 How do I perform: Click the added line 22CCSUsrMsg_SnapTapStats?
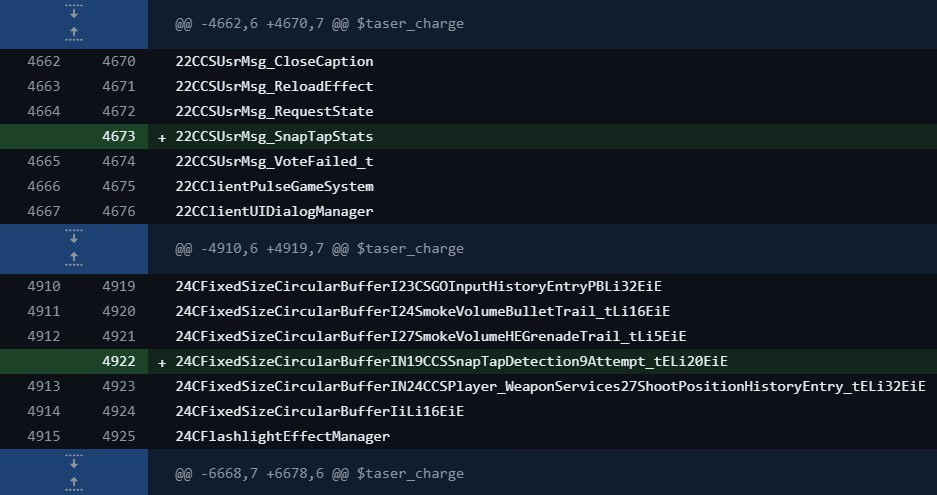(x=274, y=136)
